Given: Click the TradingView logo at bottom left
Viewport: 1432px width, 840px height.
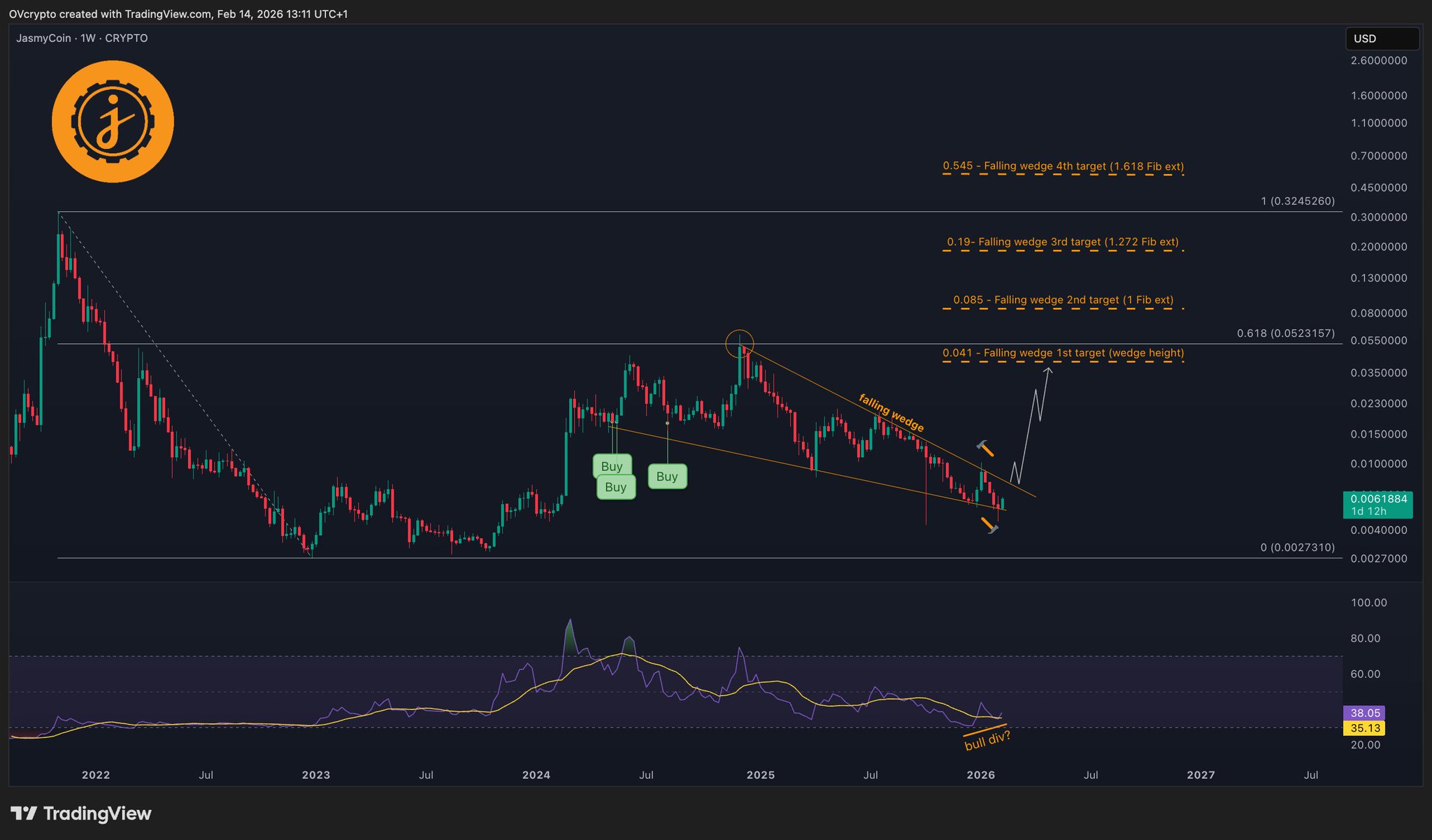Looking at the screenshot, I should (x=81, y=813).
